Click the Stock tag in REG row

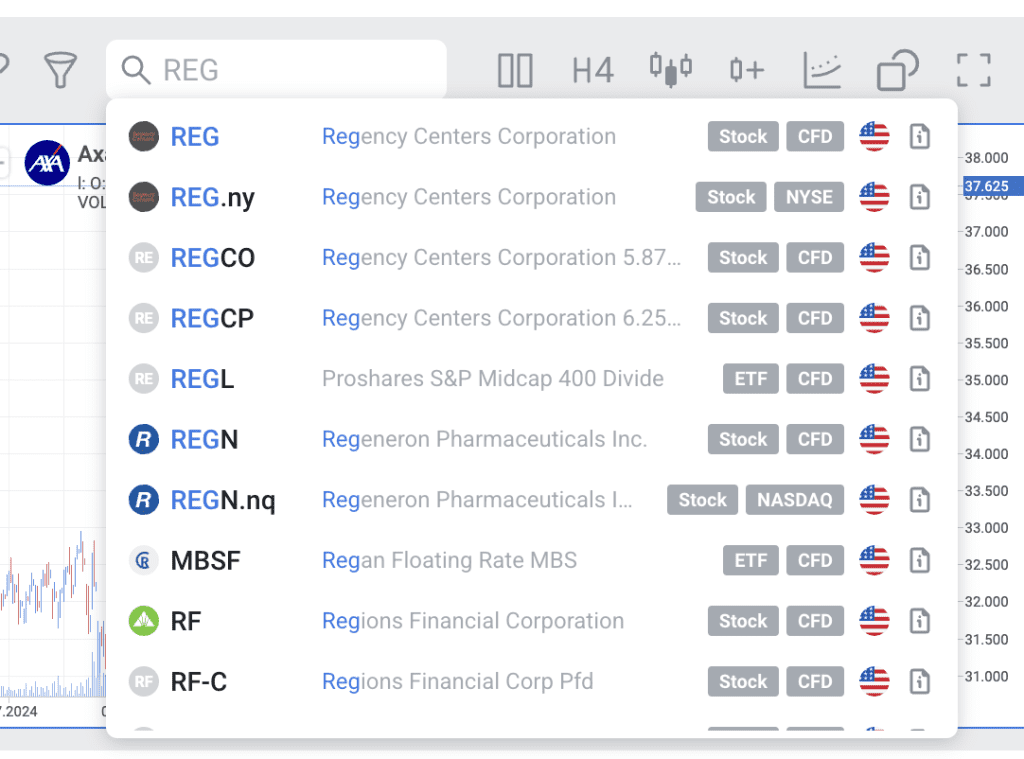pyautogui.click(x=743, y=137)
